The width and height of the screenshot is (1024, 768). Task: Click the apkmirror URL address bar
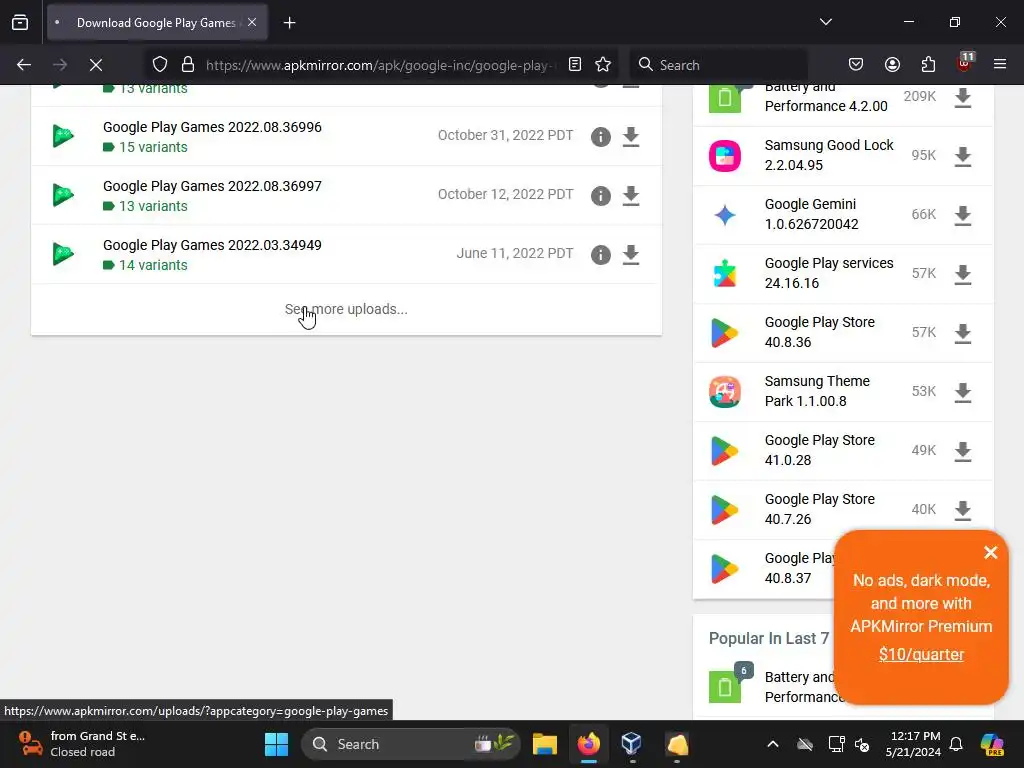point(380,65)
